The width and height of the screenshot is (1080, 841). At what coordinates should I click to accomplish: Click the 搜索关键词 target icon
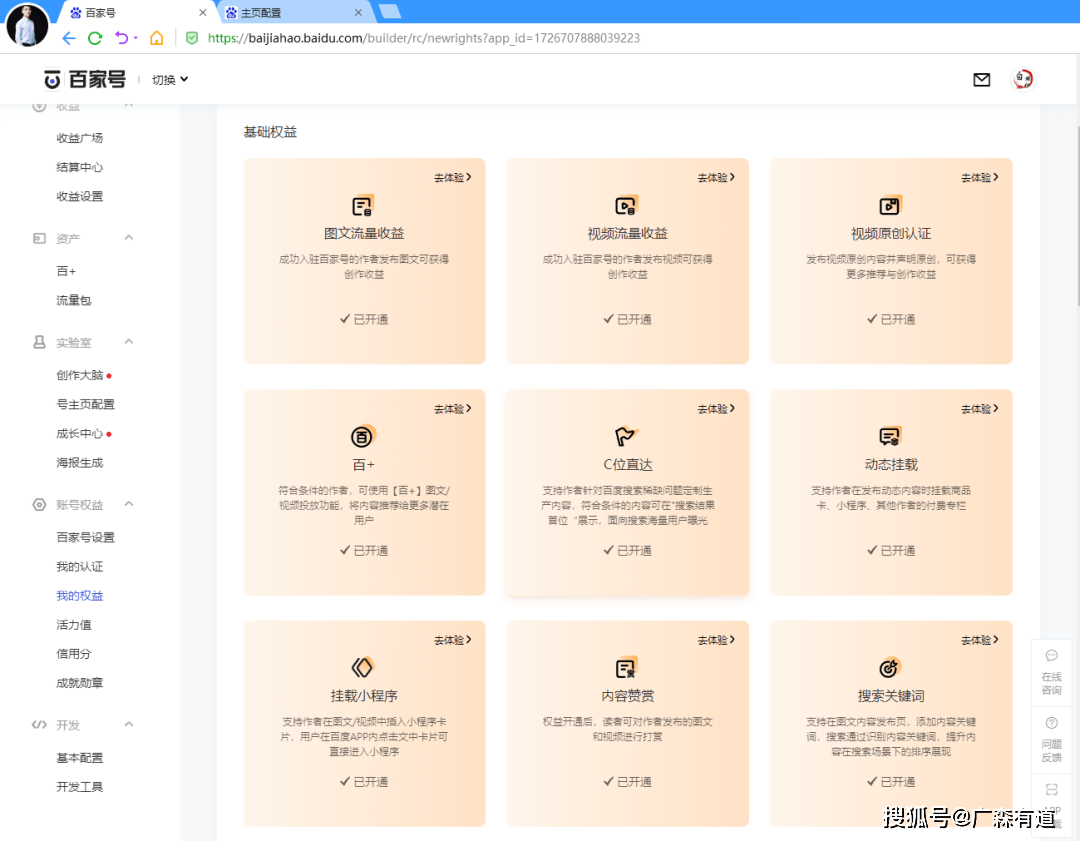pos(890,668)
